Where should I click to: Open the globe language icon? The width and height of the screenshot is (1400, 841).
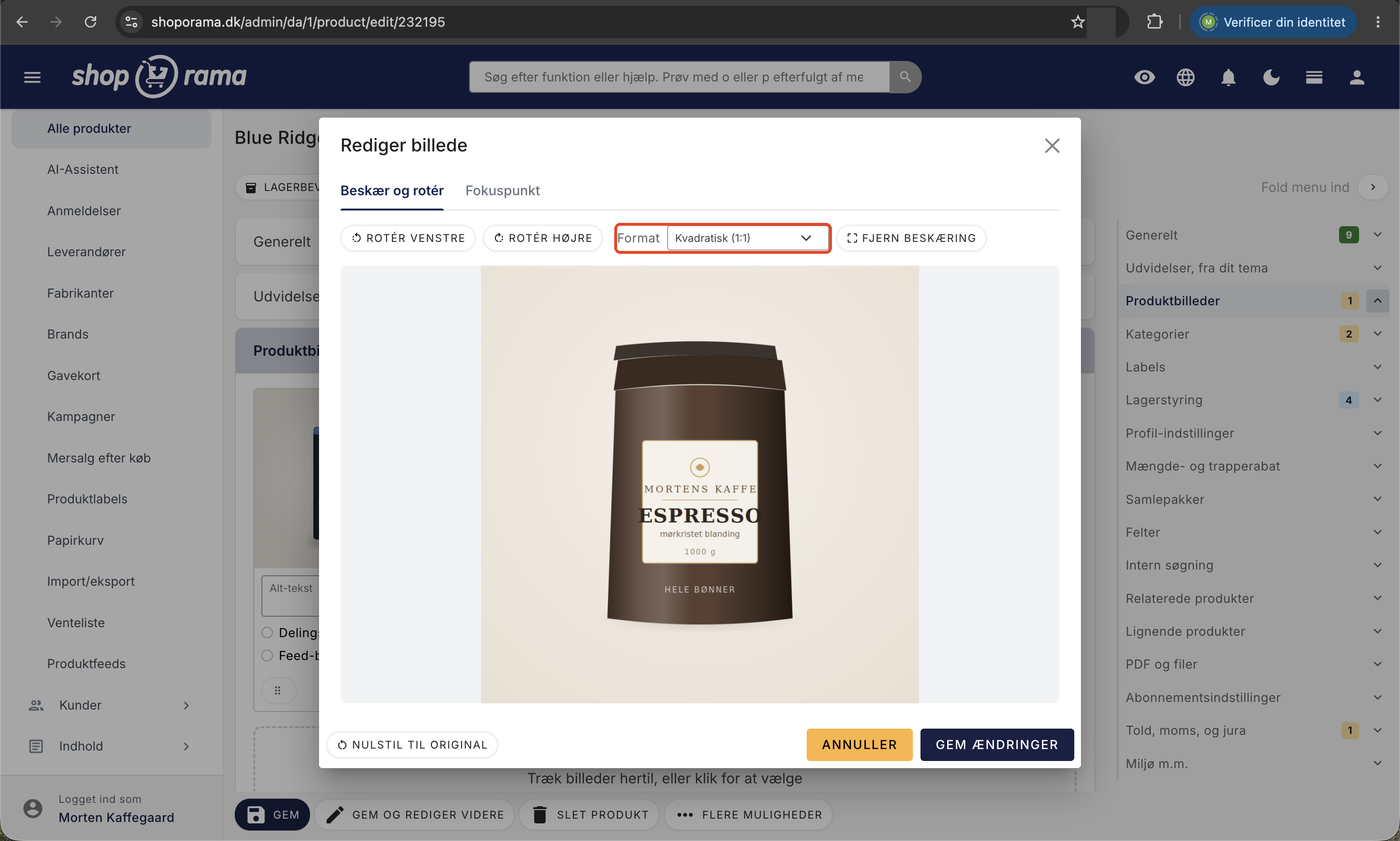tap(1186, 77)
